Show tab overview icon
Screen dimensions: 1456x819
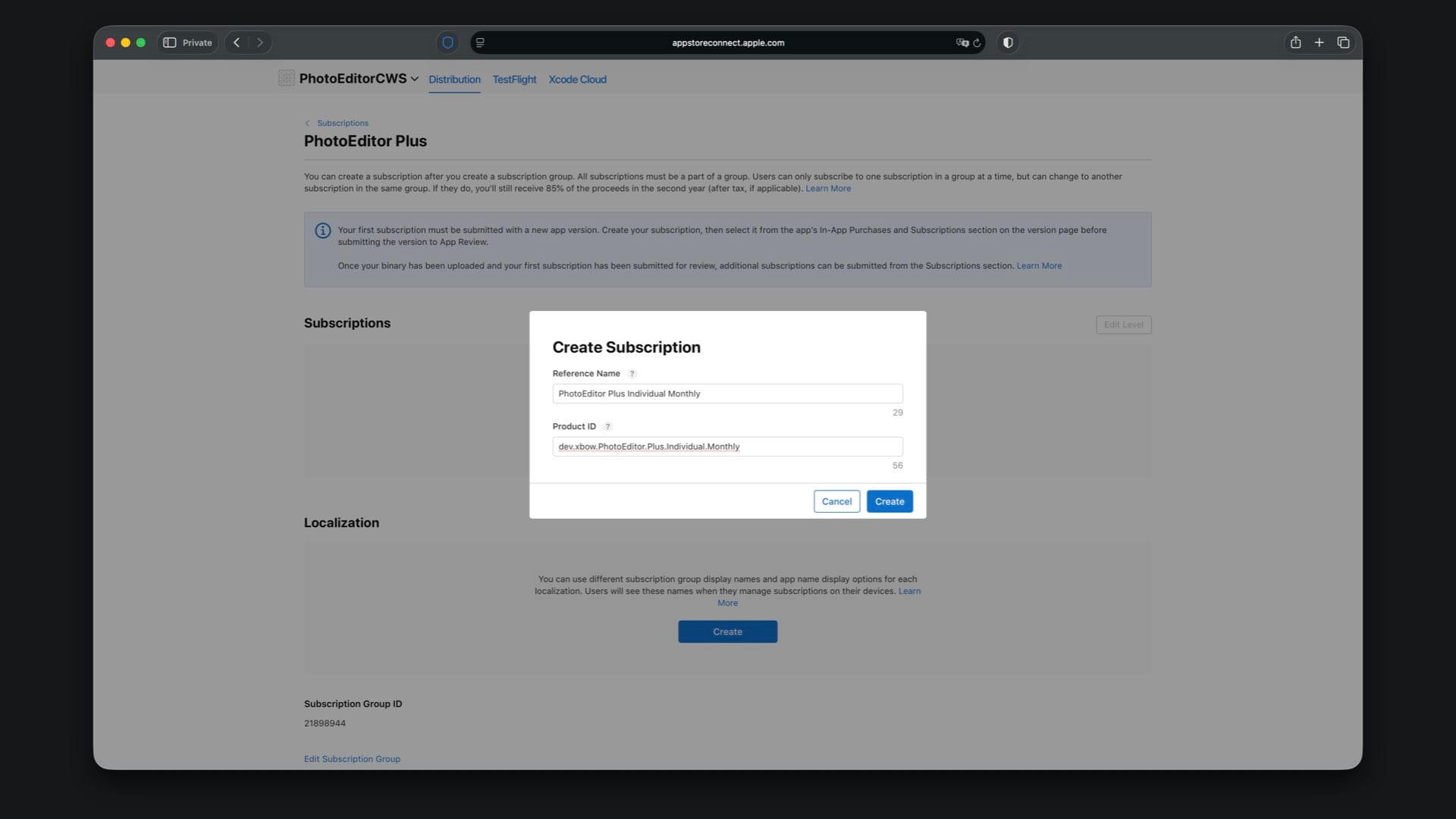pos(1343,42)
